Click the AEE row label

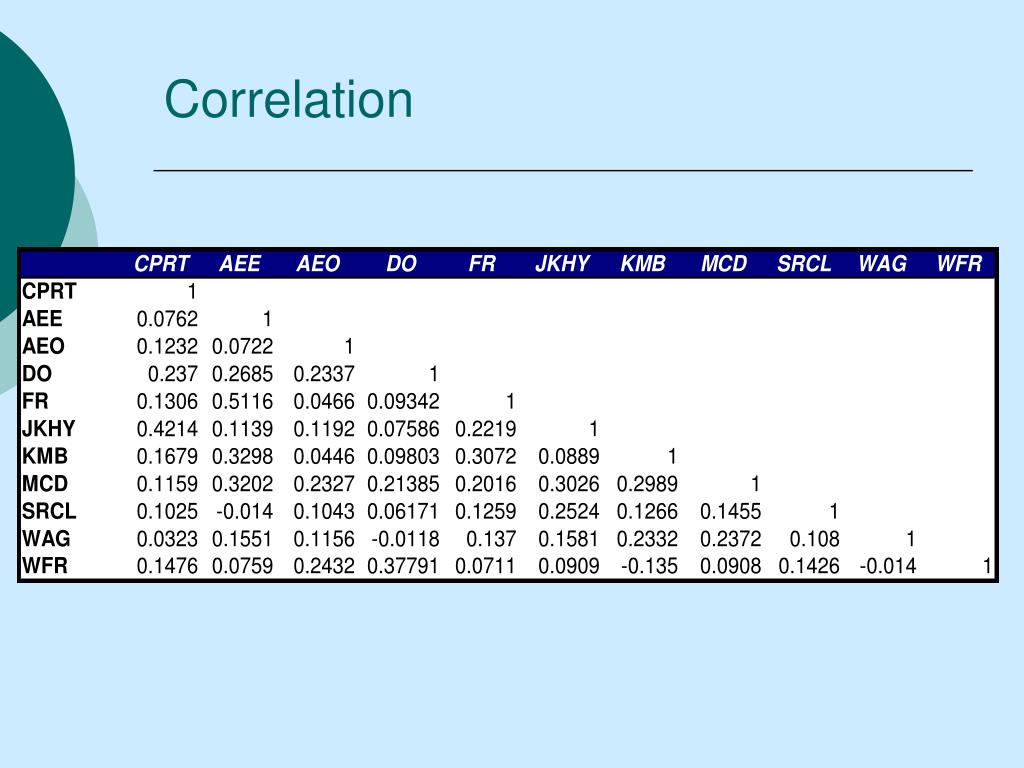pyautogui.click(x=42, y=319)
